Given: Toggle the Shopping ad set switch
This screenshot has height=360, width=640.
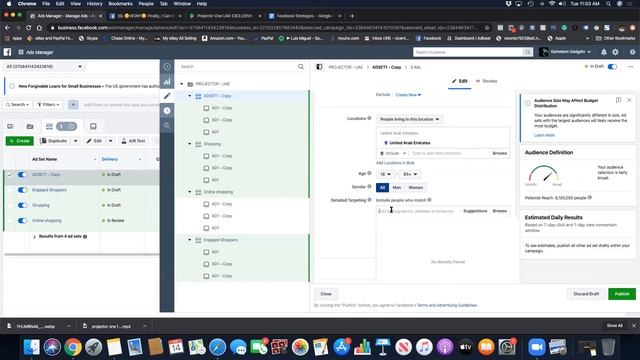Looking at the screenshot, I should (x=22, y=205).
